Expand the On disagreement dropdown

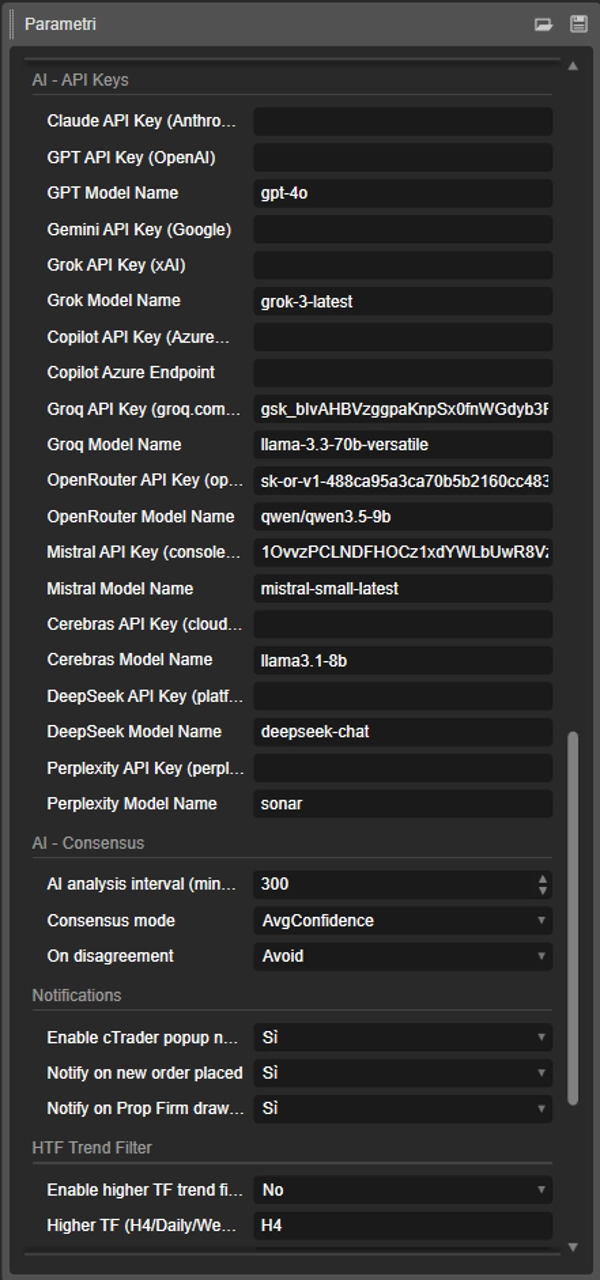click(402, 956)
